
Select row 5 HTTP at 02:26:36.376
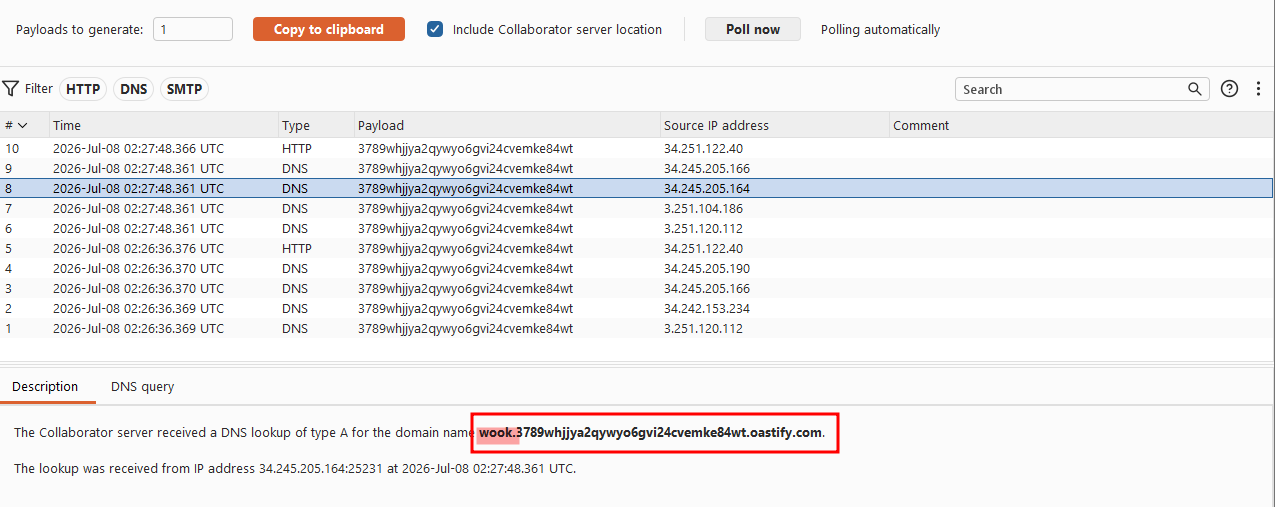point(637,248)
